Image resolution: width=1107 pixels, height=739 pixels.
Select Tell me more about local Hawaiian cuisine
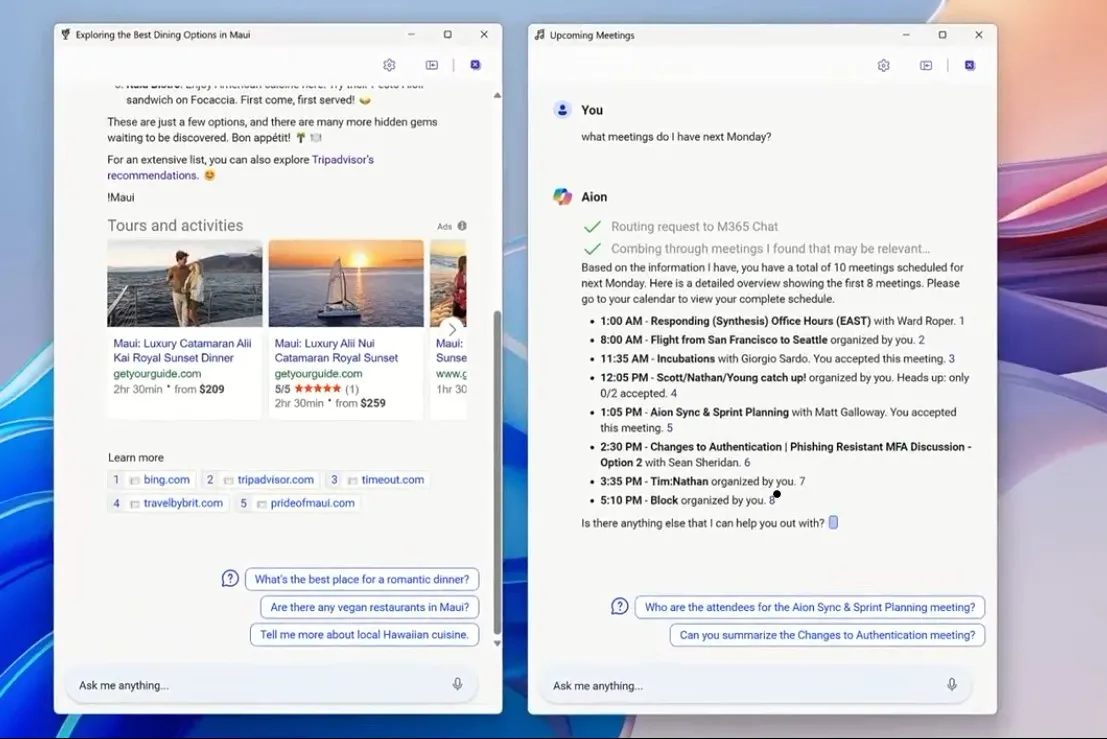pyautogui.click(x=364, y=635)
